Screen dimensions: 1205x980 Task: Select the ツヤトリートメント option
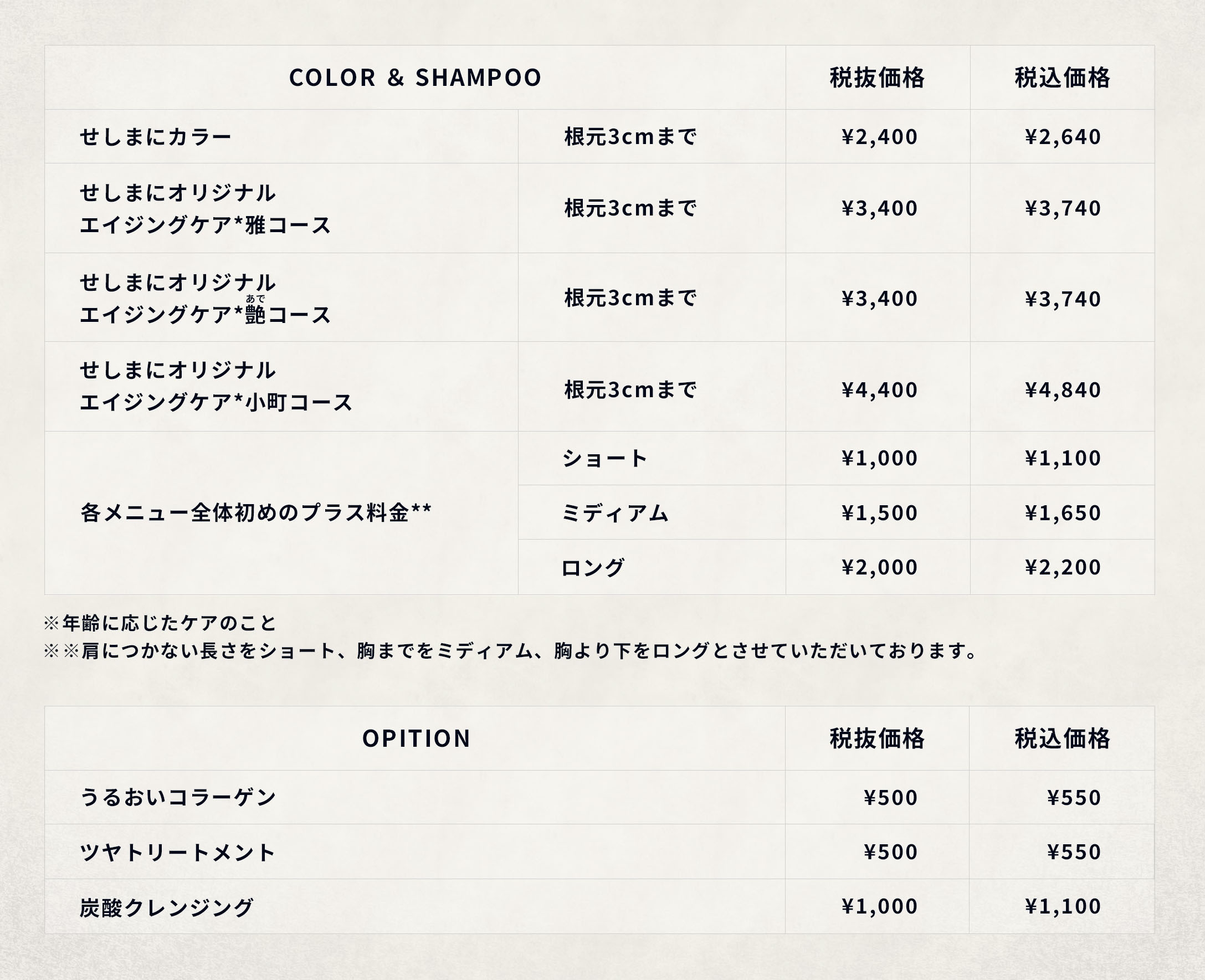click(178, 852)
